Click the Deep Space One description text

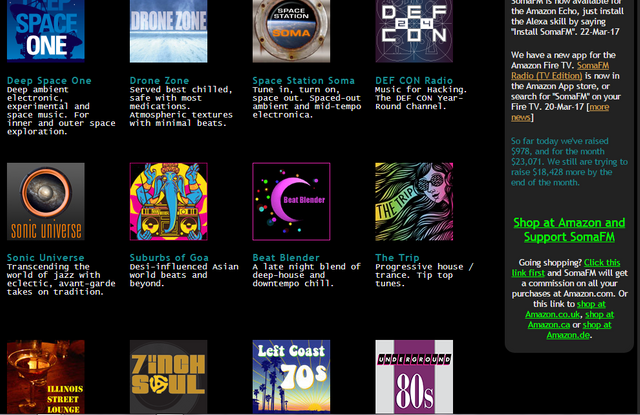pos(61,111)
